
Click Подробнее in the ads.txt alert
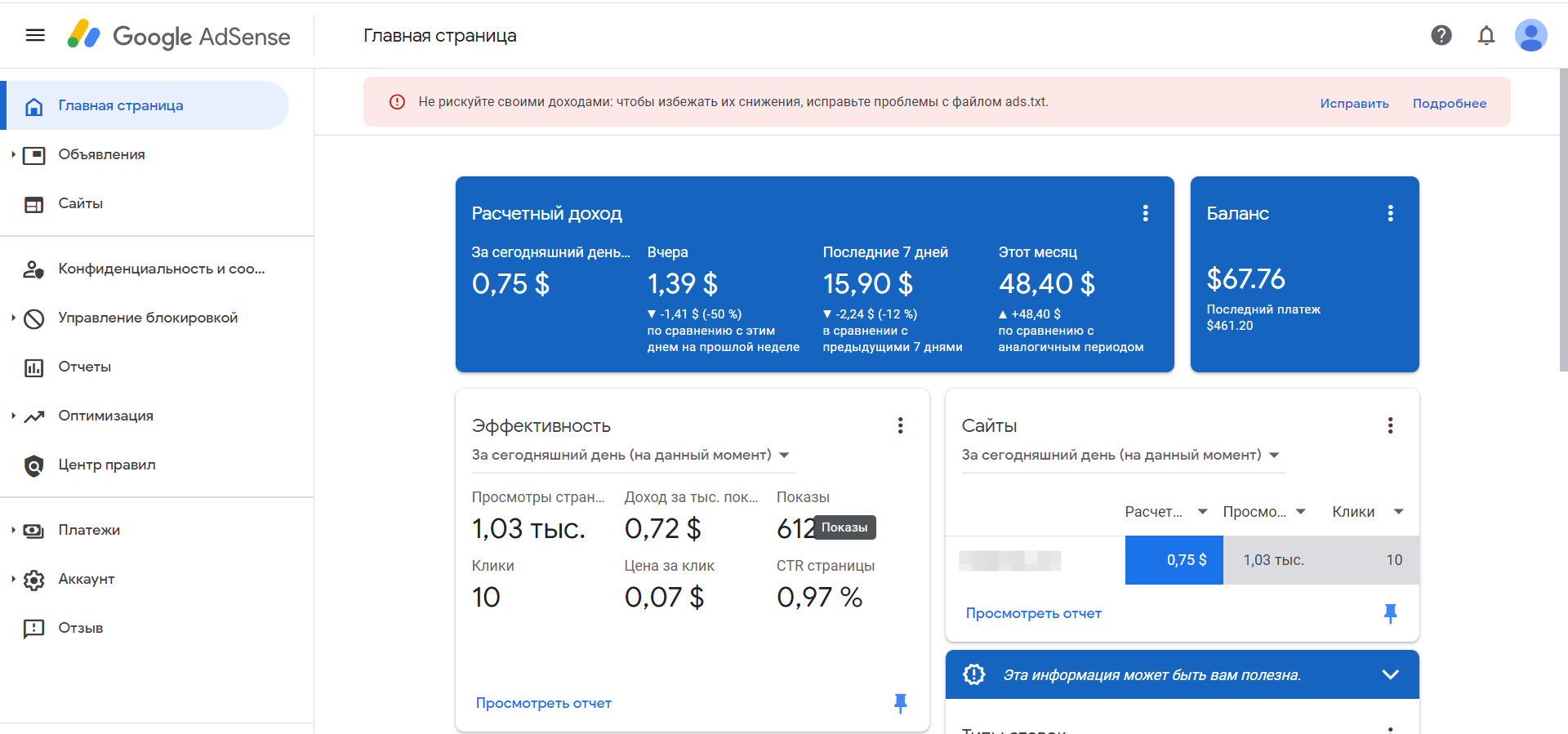pyautogui.click(x=1449, y=103)
